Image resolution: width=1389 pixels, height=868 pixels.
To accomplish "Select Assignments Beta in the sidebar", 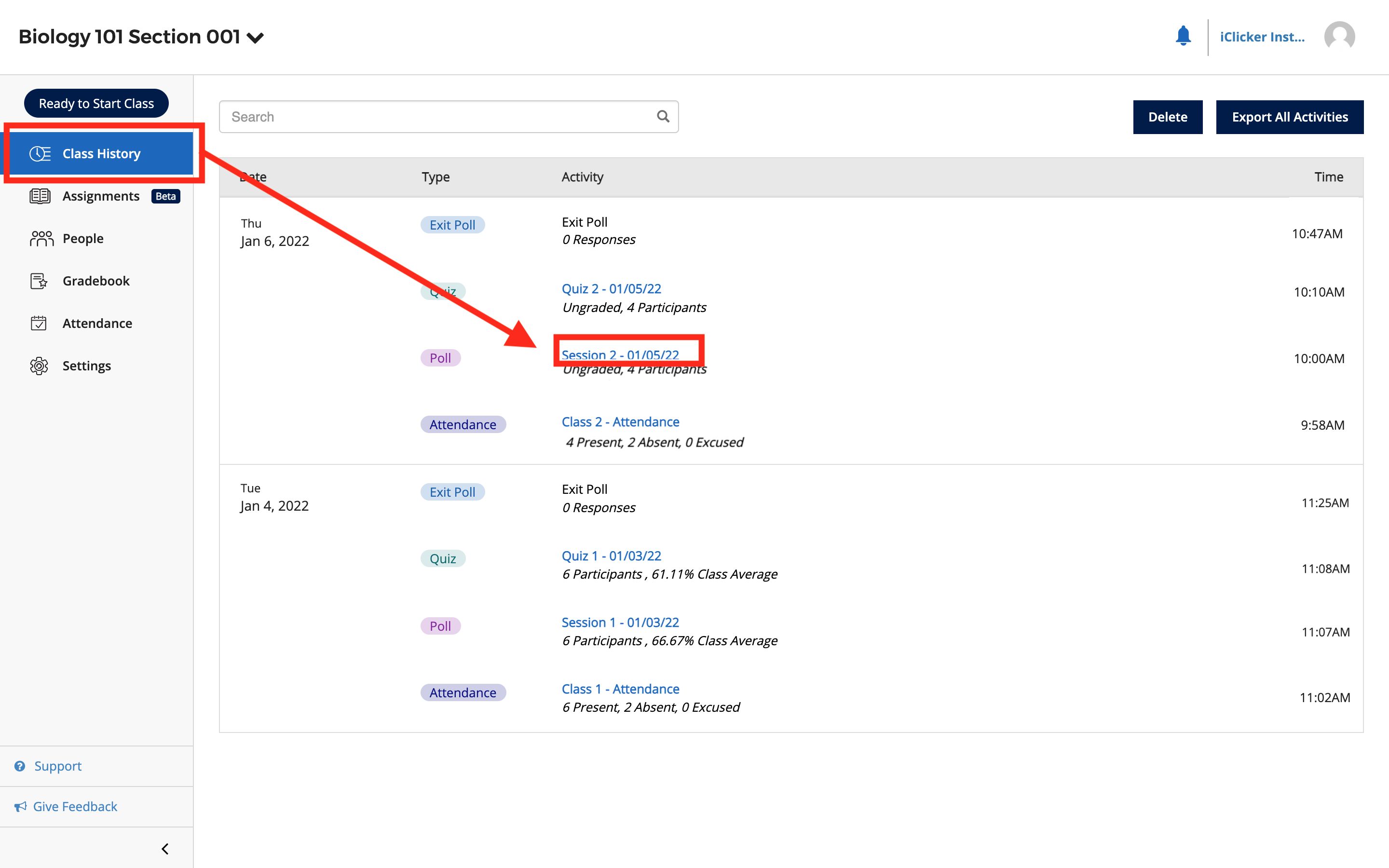I will (101, 196).
